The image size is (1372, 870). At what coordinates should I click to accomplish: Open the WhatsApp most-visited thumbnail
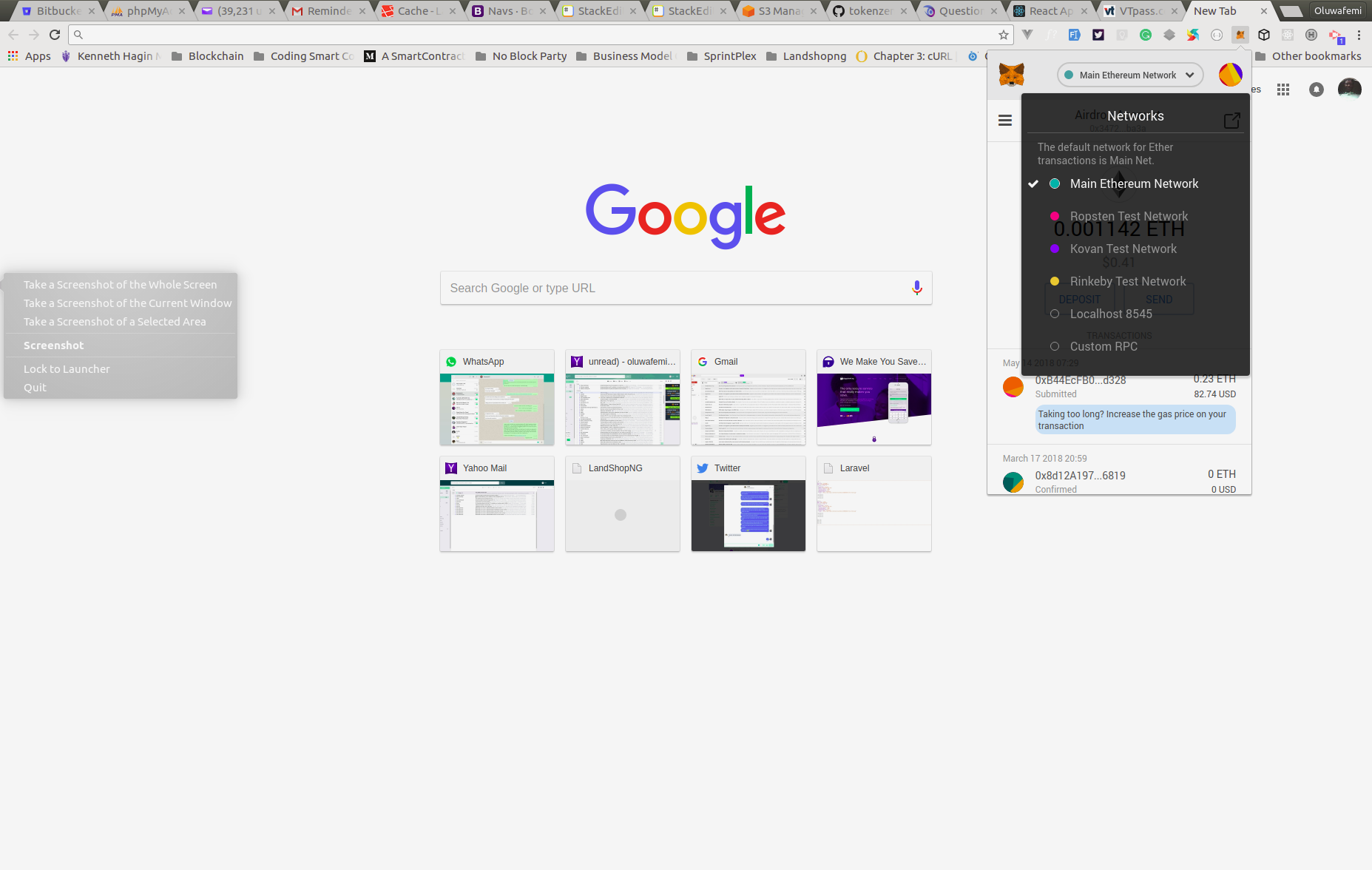(497, 397)
